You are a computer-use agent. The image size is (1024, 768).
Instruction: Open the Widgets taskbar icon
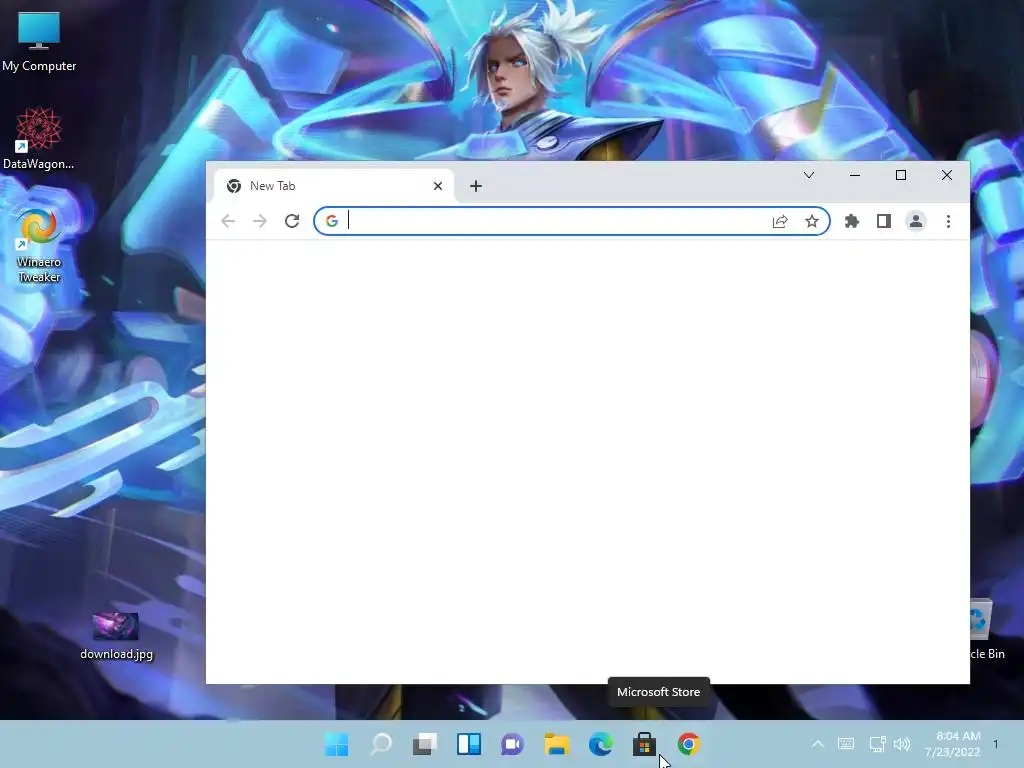pyautogui.click(x=469, y=744)
